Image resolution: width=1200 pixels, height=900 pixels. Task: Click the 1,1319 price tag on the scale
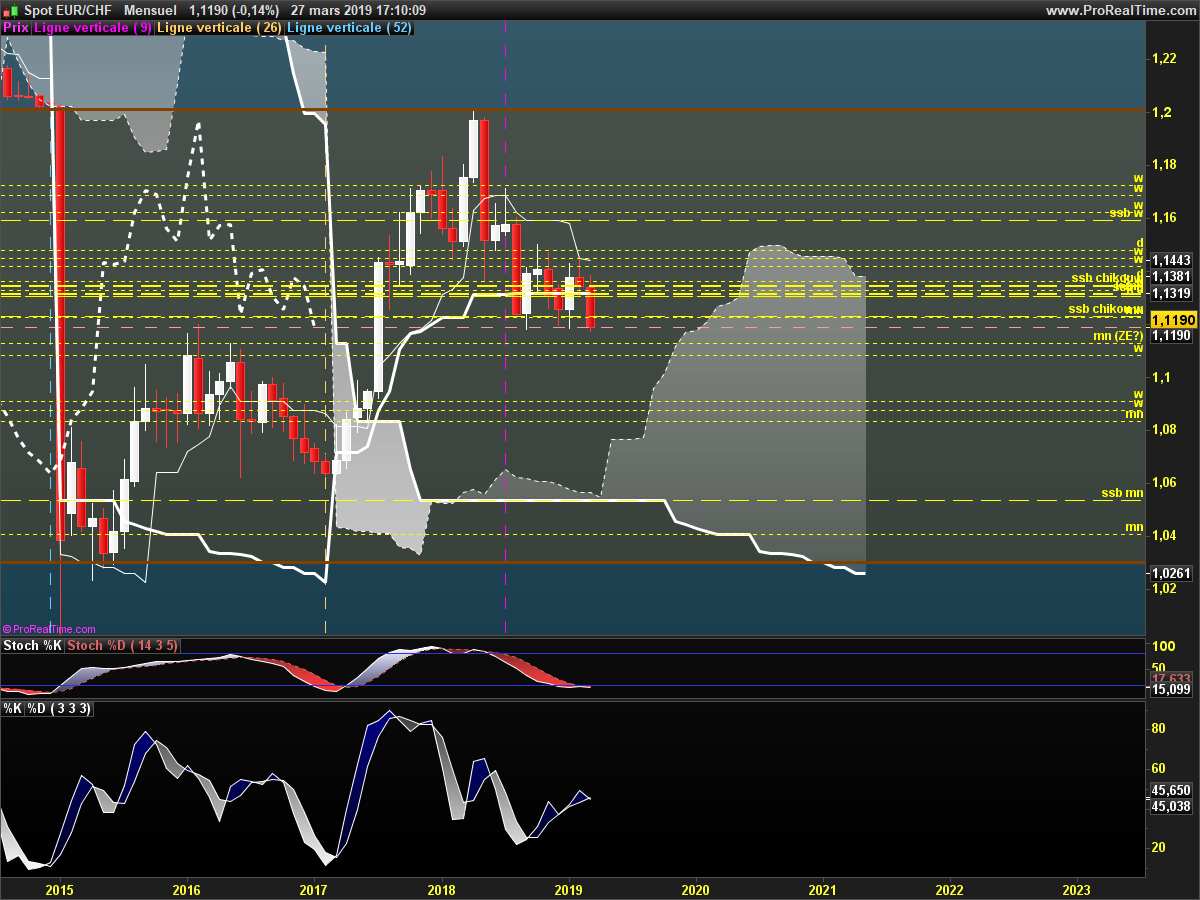pyautogui.click(x=1171, y=293)
